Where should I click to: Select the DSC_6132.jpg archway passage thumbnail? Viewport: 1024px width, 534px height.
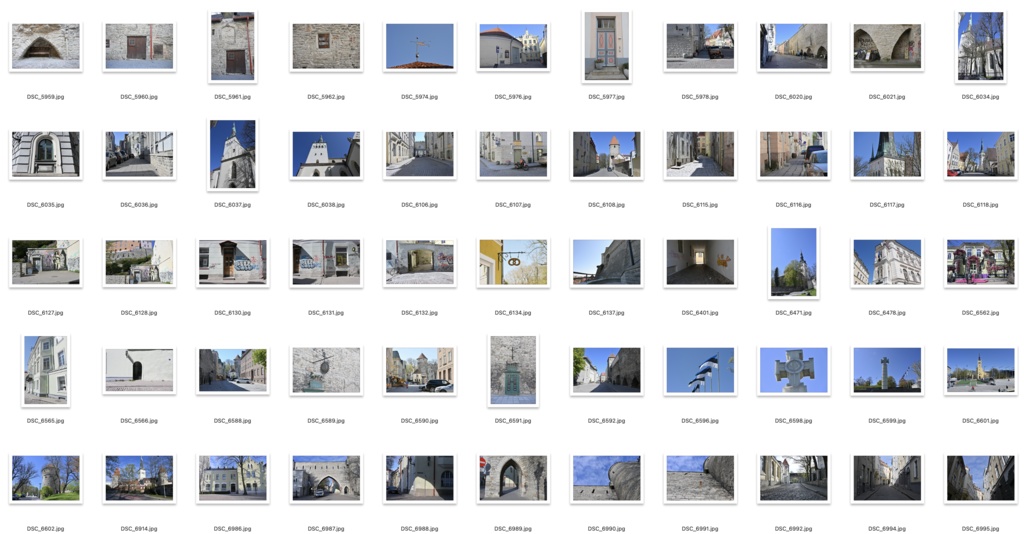coord(419,262)
